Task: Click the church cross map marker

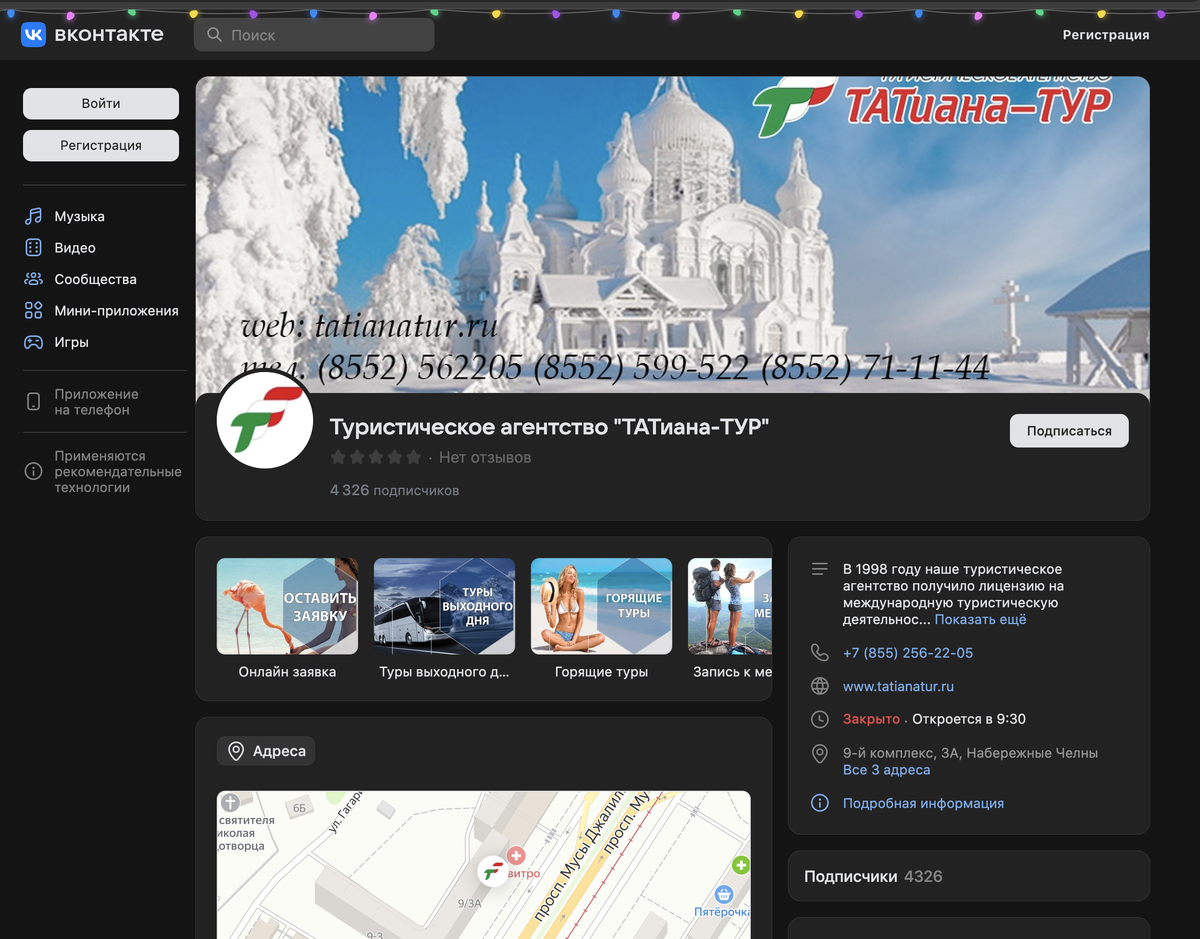Action: coord(230,802)
